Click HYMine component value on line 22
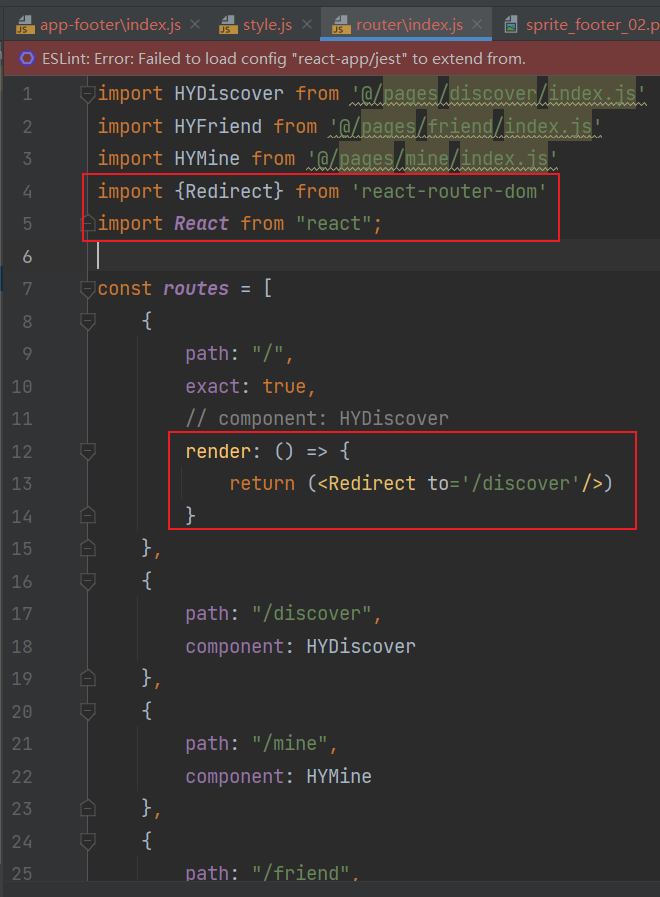Image resolution: width=660 pixels, height=897 pixels. 339,776
